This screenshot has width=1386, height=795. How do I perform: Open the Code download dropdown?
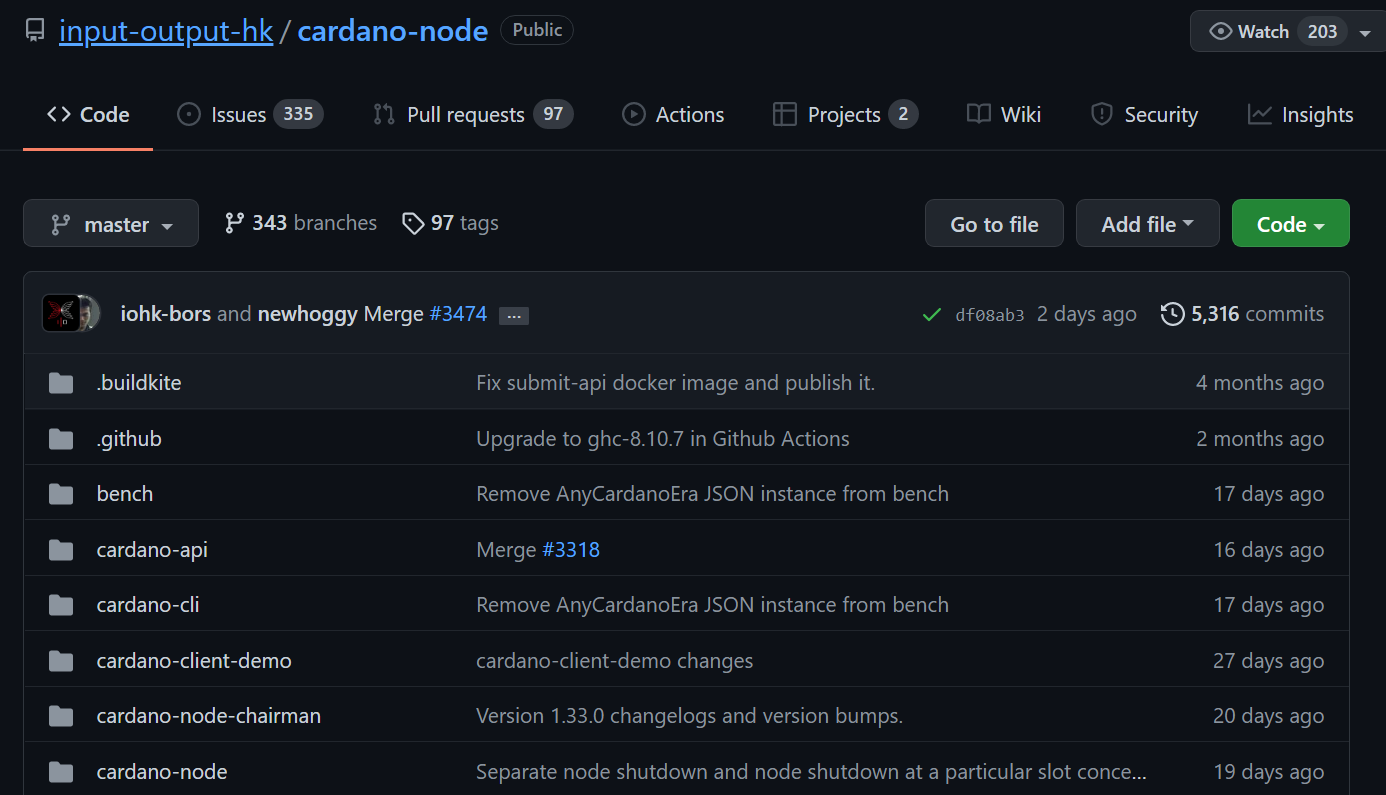point(1290,223)
